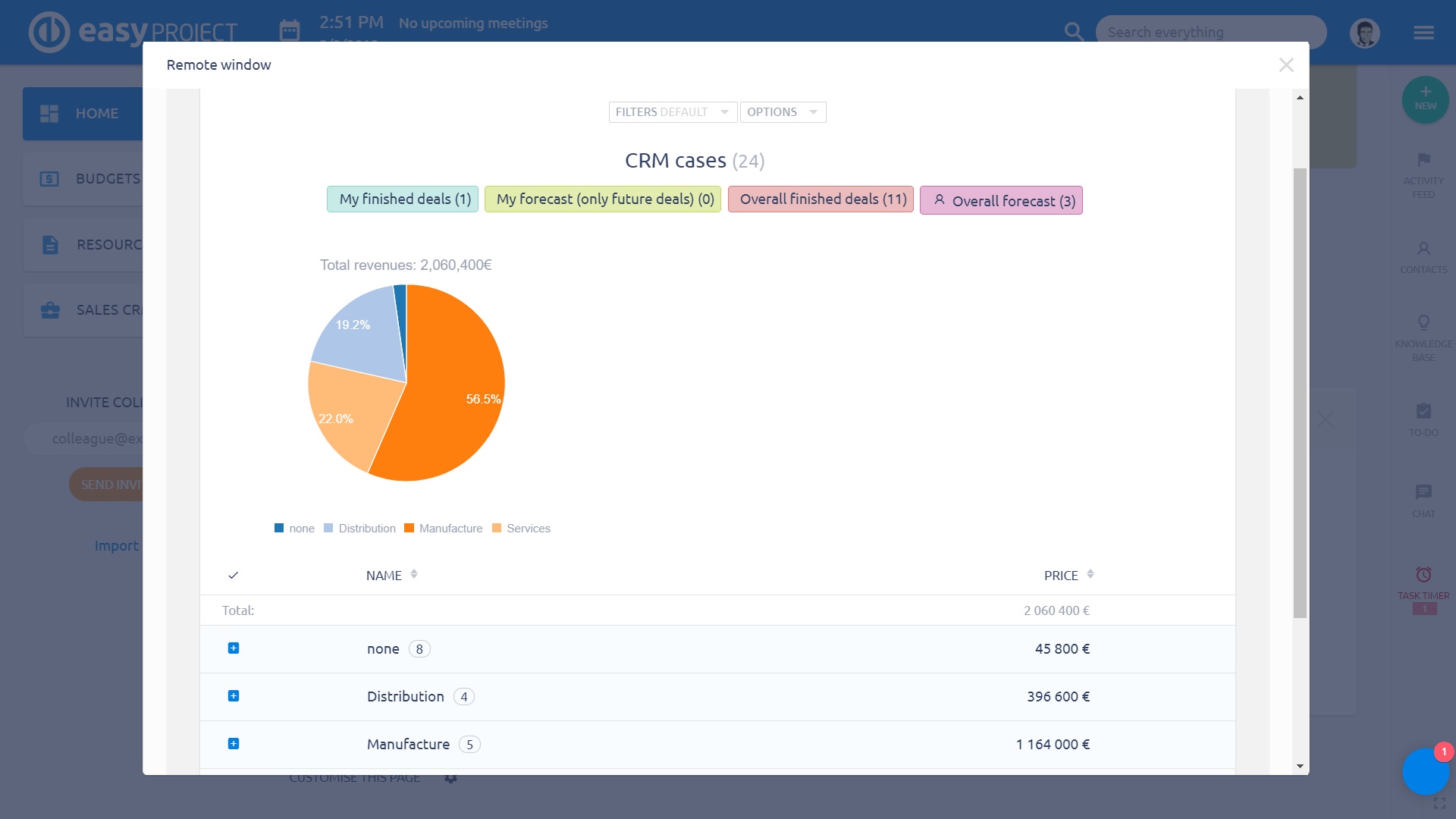1456x819 pixels.
Task: Toggle the select-all checkmark in table header
Action: click(x=234, y=576)
